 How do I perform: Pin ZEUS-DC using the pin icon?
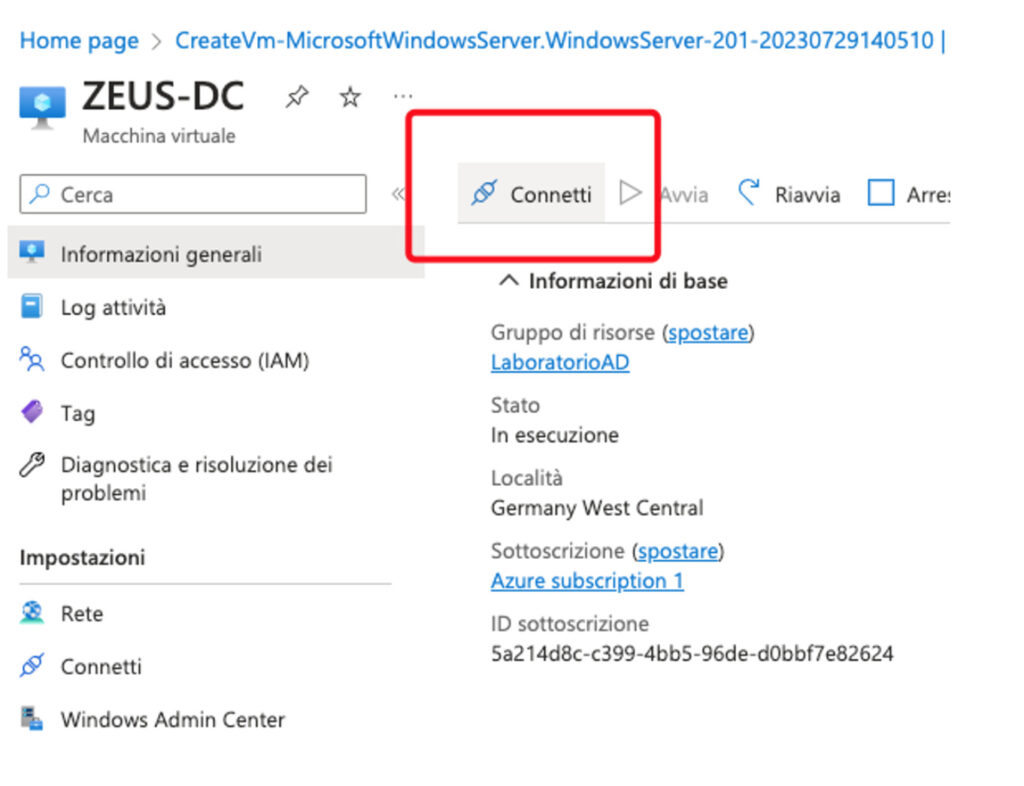(x=297, y=97)
